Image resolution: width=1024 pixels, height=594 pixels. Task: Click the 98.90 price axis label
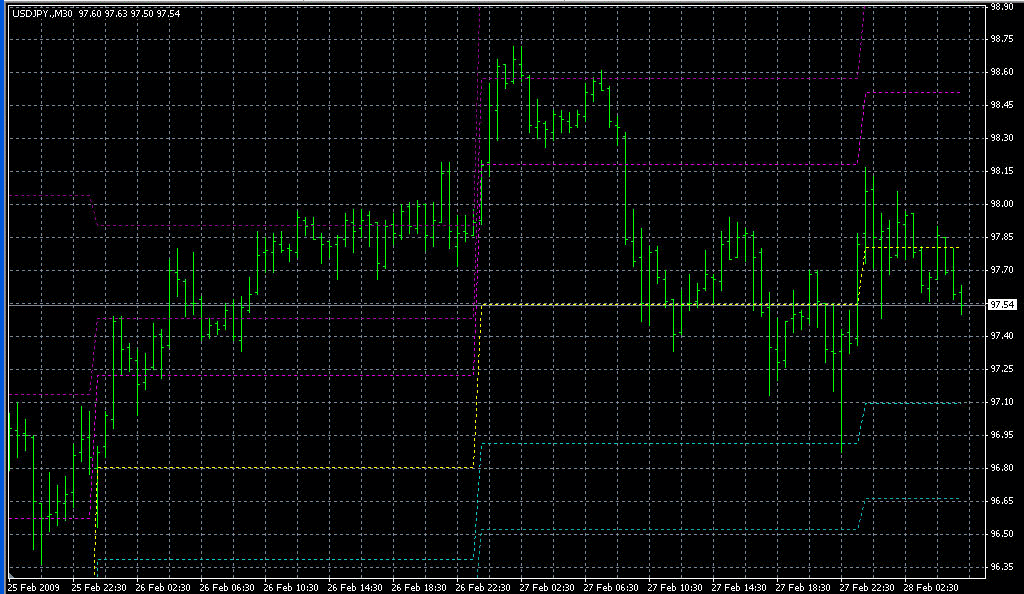[x=1000, y=6]
